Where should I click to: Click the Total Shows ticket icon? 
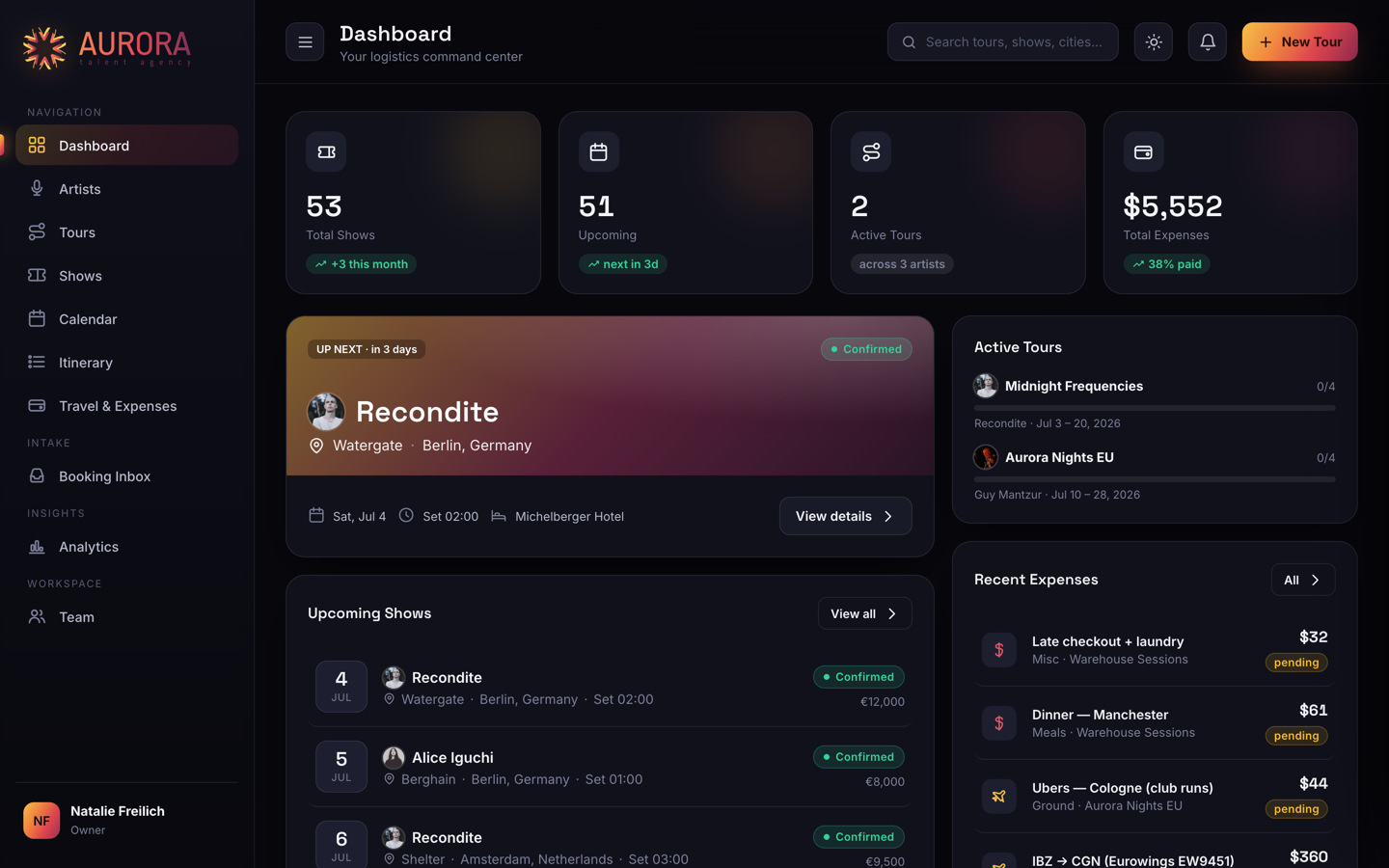[326, 151]
